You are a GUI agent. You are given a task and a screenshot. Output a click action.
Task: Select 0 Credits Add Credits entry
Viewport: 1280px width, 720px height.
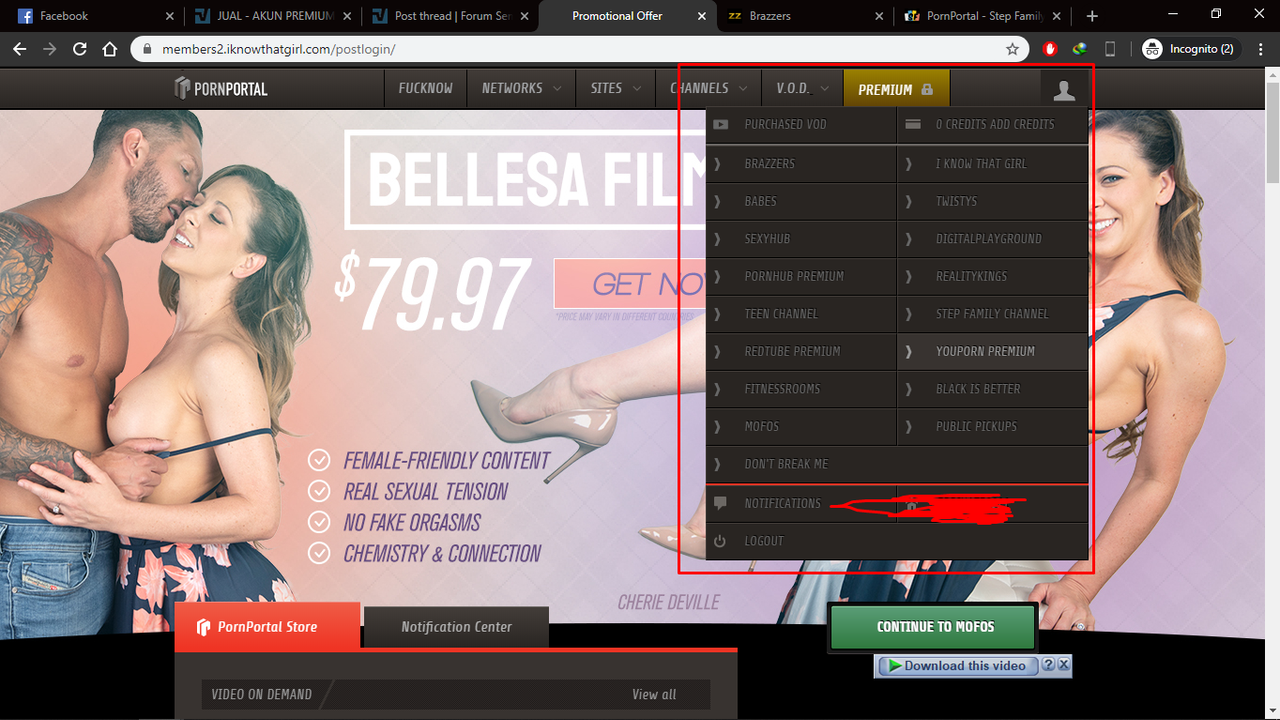pyautogui.click(x=992, y=125)
